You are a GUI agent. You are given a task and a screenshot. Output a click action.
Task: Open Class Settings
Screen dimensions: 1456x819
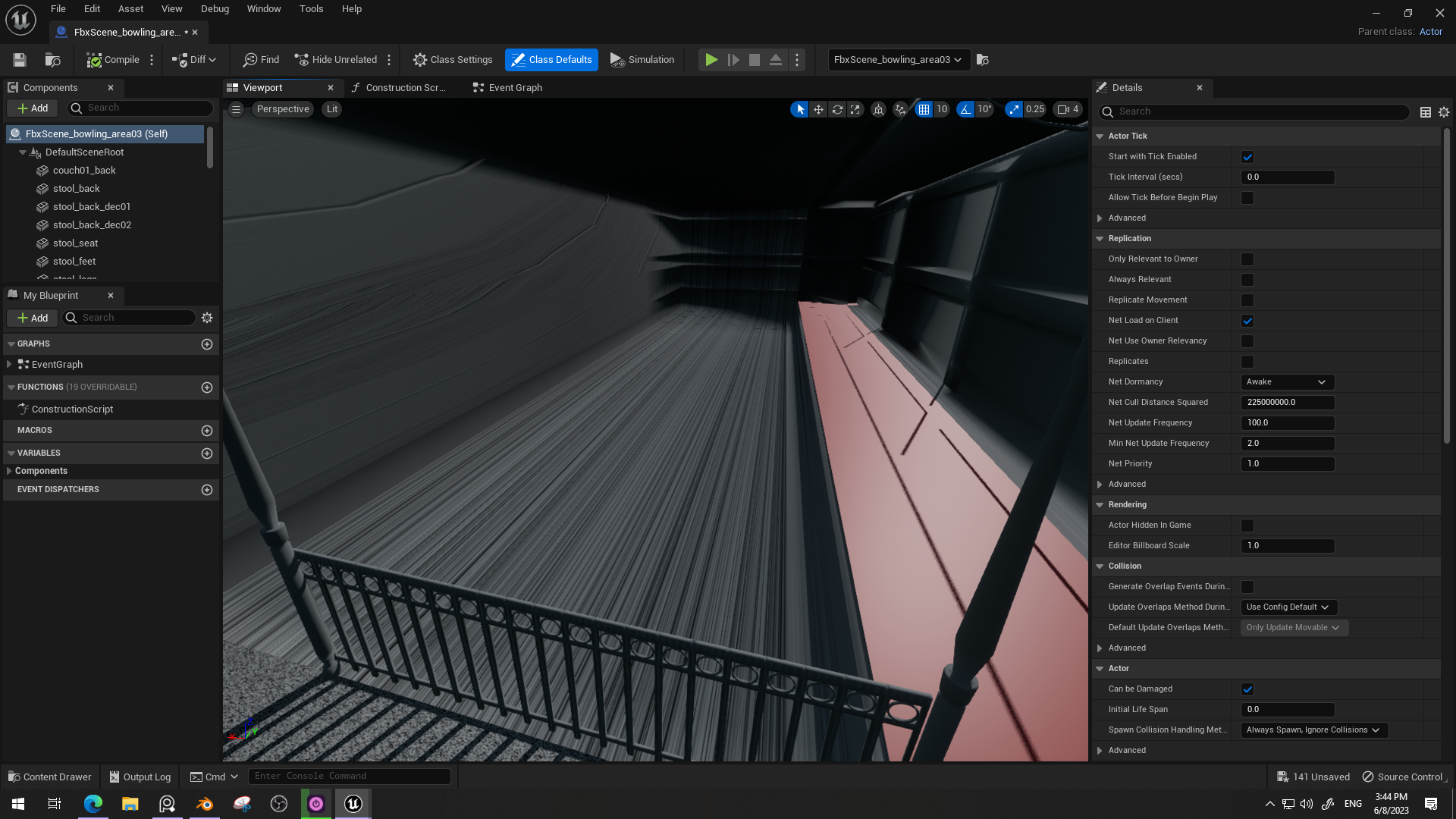pyautogui.click(x=453, y=60)
